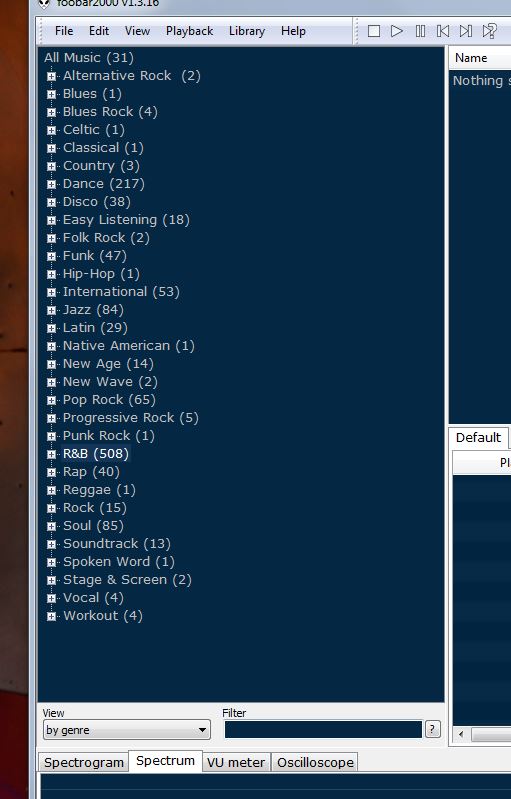This screenshot has height=799, width=511.
Task: Start playback with the Play button
Action: click(397, 31)
